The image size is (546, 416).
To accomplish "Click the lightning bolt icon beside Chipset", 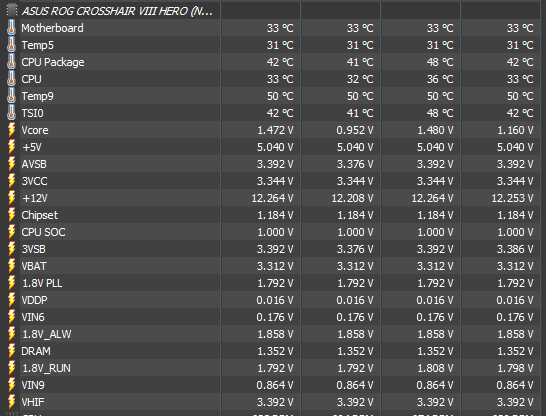I will (x=11, y=215).
